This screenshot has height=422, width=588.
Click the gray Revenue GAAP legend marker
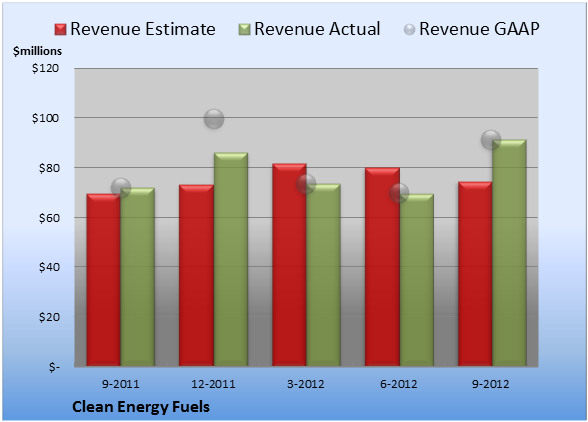pos(409,30)
